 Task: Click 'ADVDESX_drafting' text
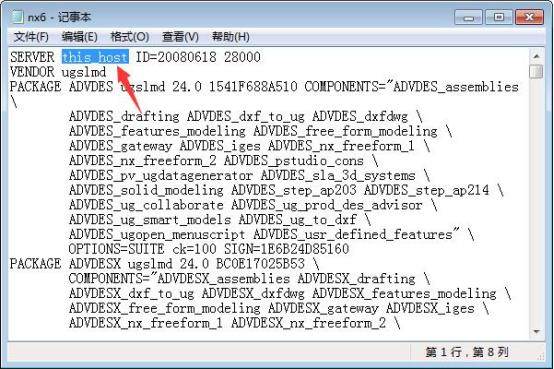[x=356, y=279]
